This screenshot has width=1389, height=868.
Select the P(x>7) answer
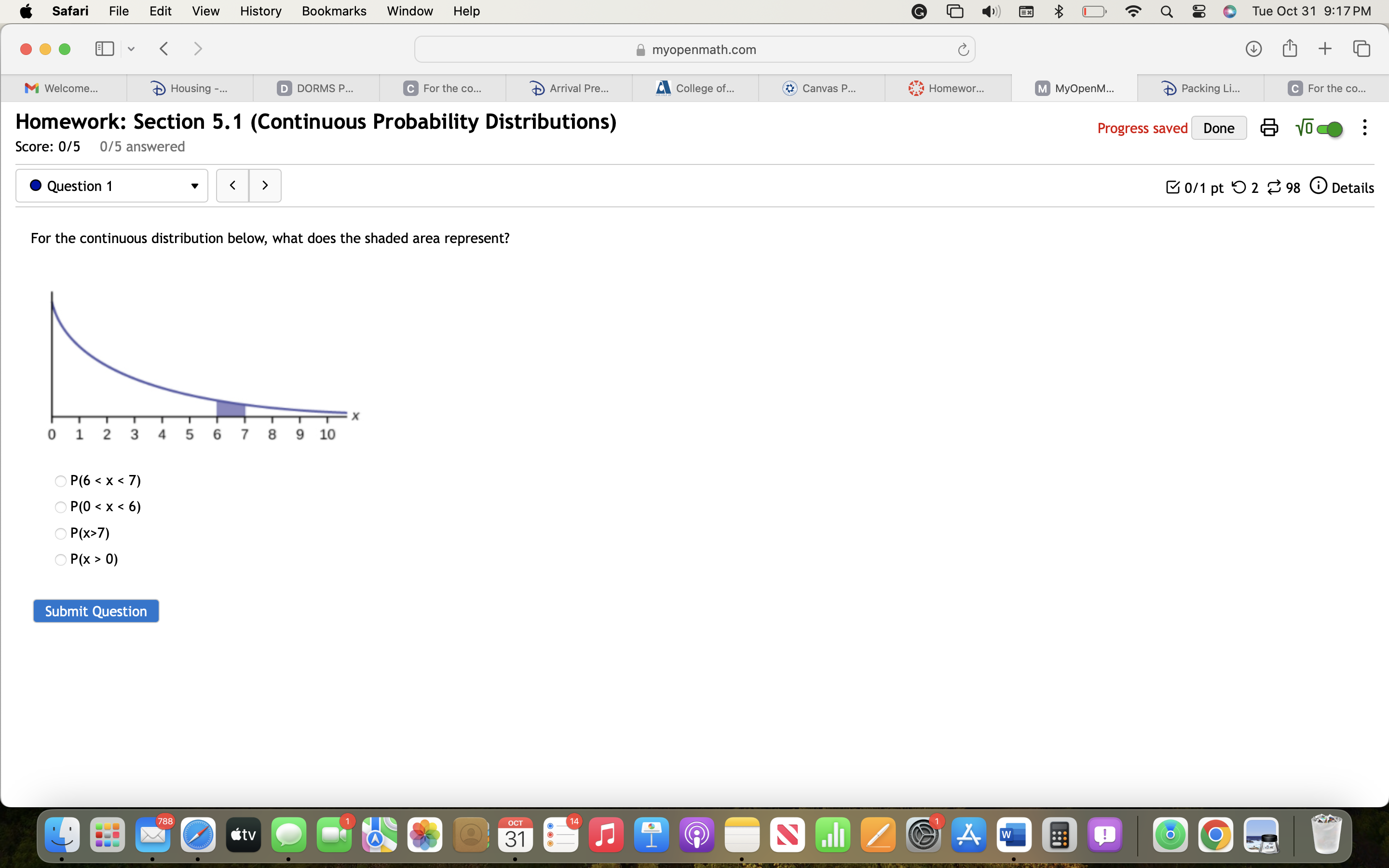(60, 533)
